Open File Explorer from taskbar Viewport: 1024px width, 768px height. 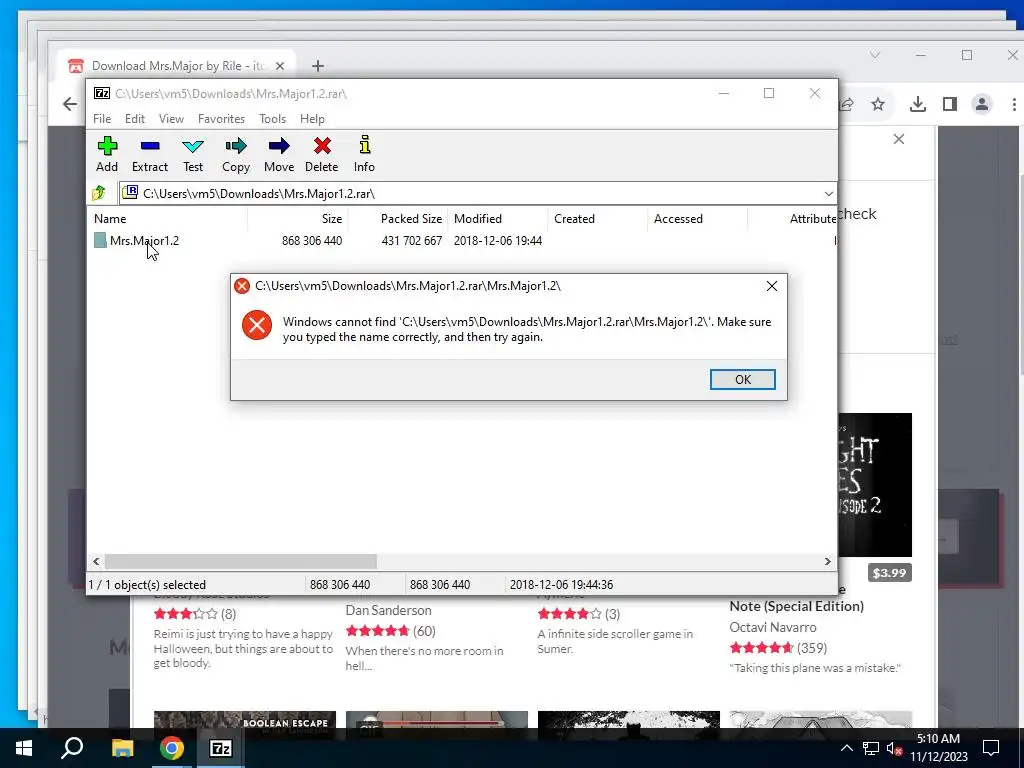[x=122, y=748]
